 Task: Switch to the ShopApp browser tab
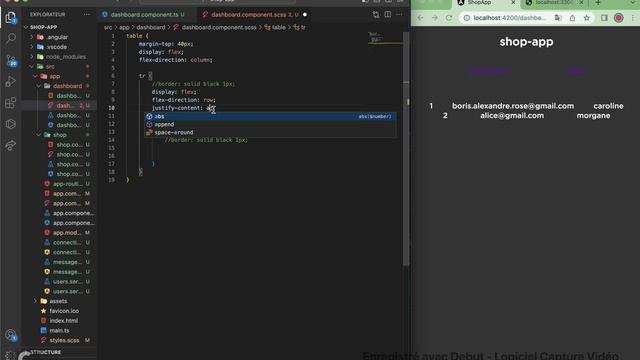point(486,3)
